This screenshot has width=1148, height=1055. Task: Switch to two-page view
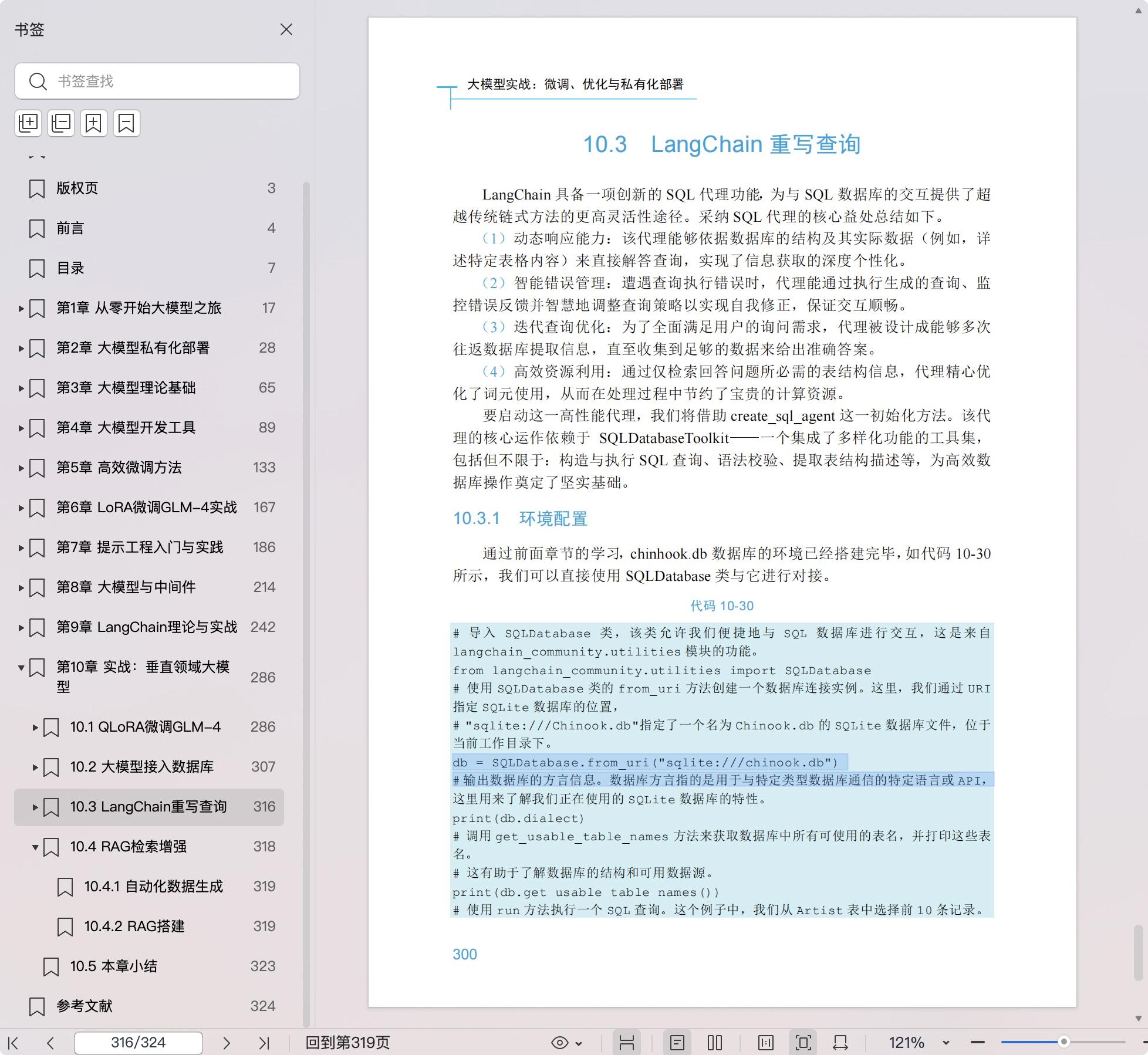(715, 1043)
